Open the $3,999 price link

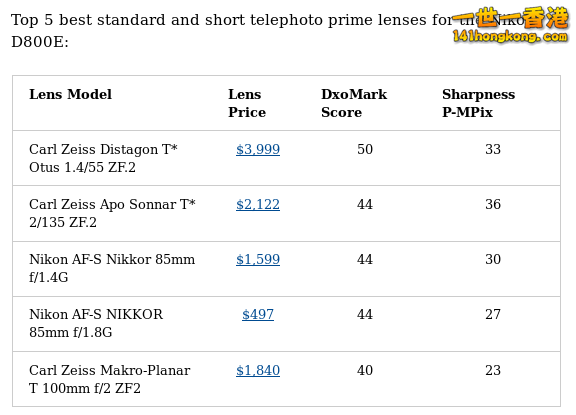tap(258, 149)
